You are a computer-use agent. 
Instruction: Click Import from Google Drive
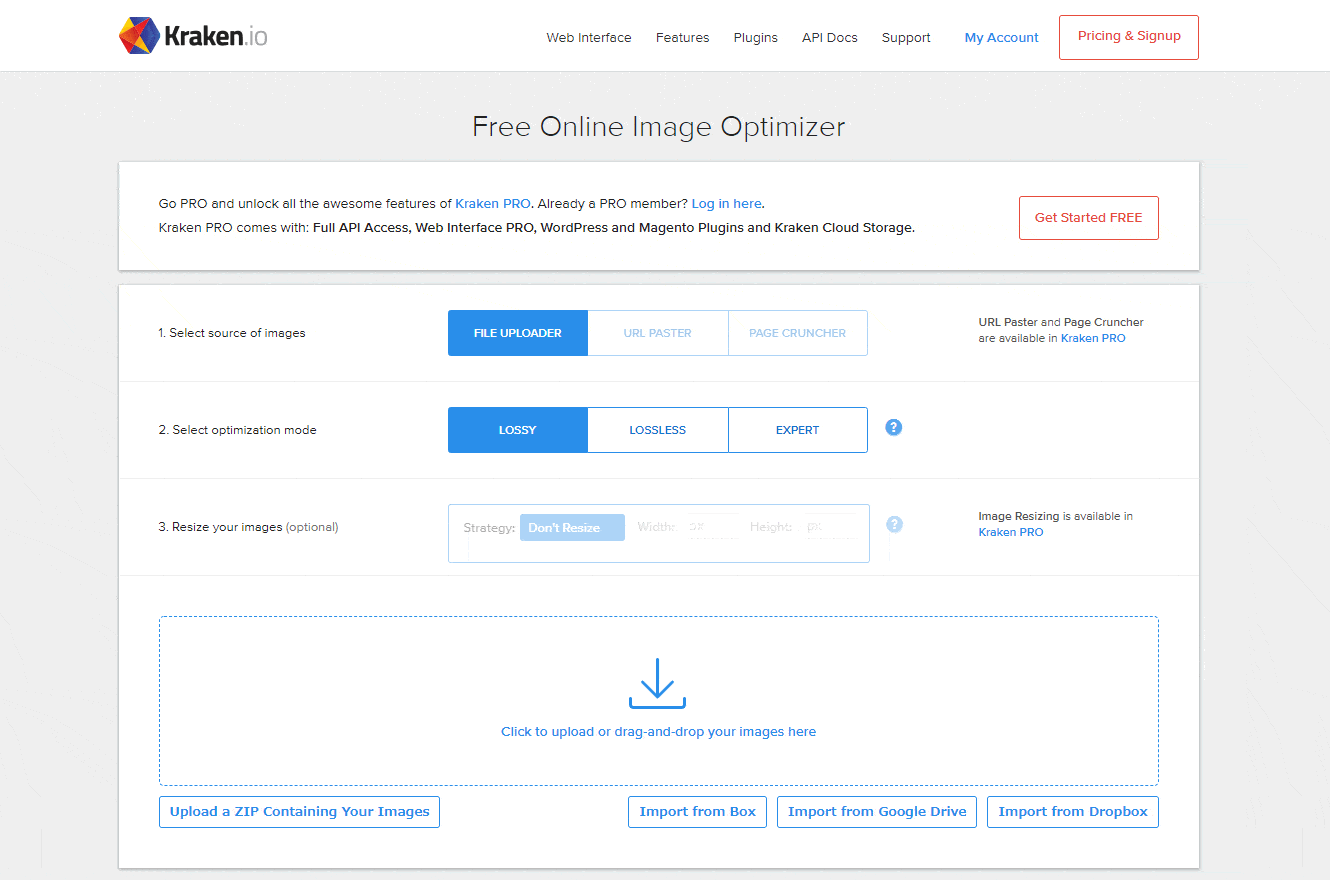pos(876,812)
